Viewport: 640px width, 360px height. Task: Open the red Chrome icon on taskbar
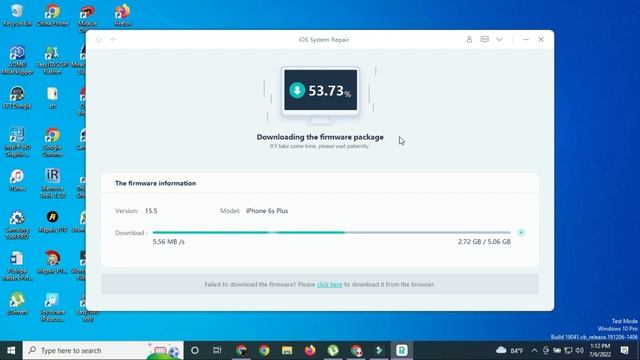pos(356,351)
